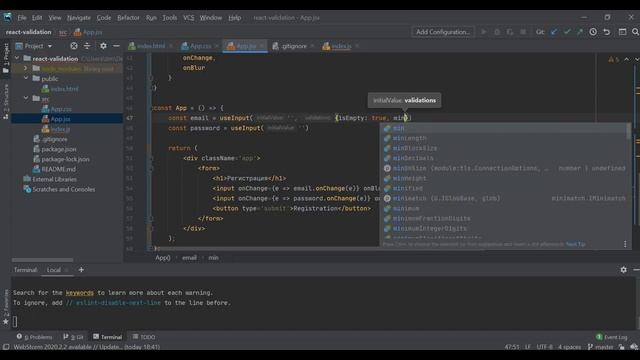
Task: Click the Run (play) toolbar icon
Action: click(x=484, y=32)
